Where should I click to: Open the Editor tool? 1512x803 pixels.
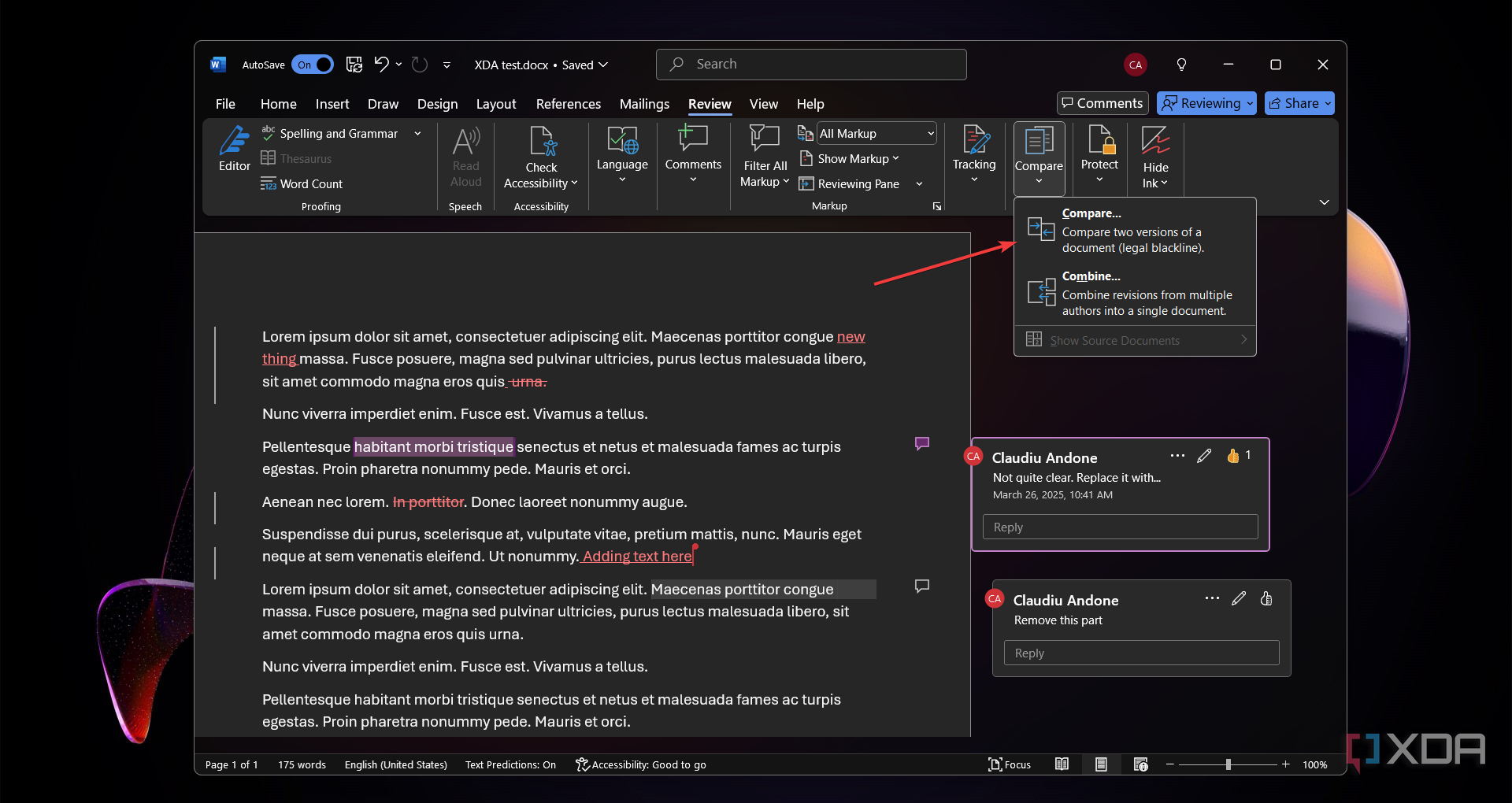tap(234, 149)
